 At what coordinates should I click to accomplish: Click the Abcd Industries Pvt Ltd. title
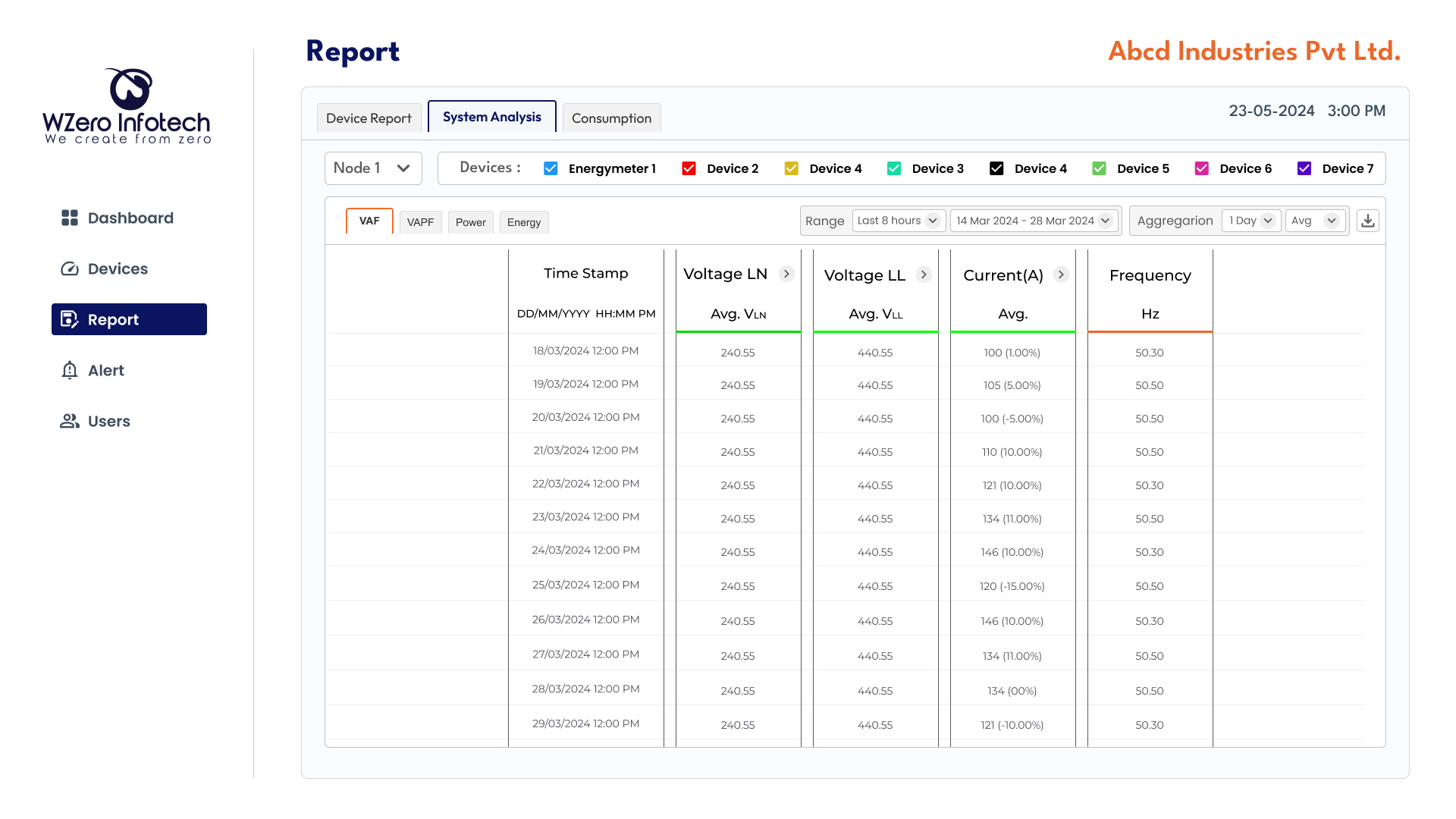[x=1254, y=51]
